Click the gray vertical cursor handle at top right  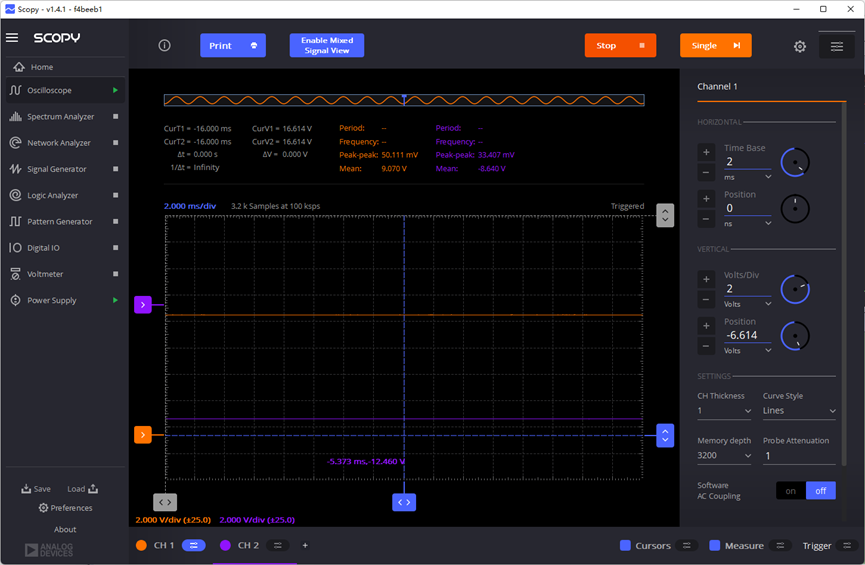coord(665,215)
